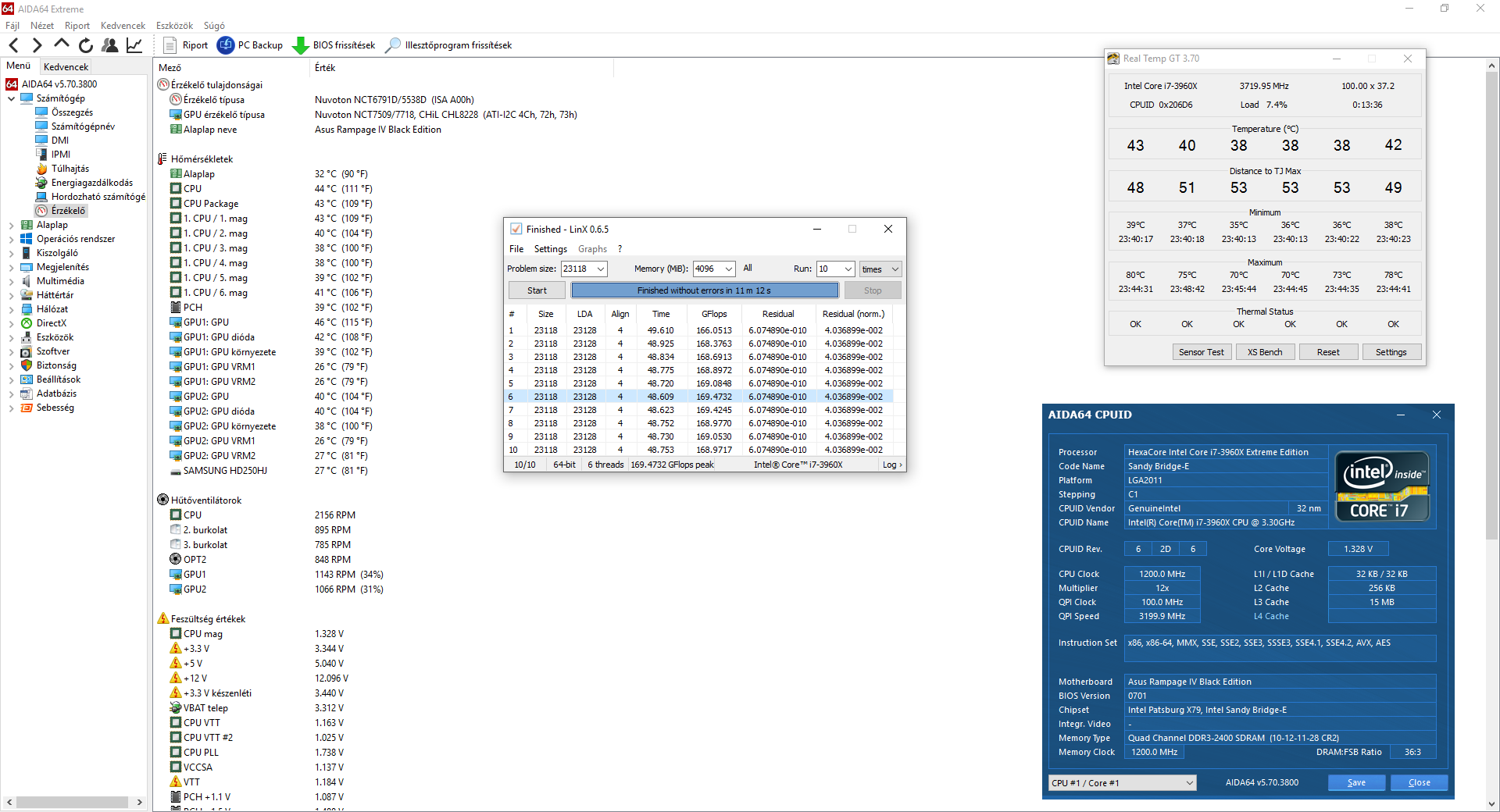Screen dimensions: 1500x812
Task: Select the DirectX tree item
Action: (51, 323)
